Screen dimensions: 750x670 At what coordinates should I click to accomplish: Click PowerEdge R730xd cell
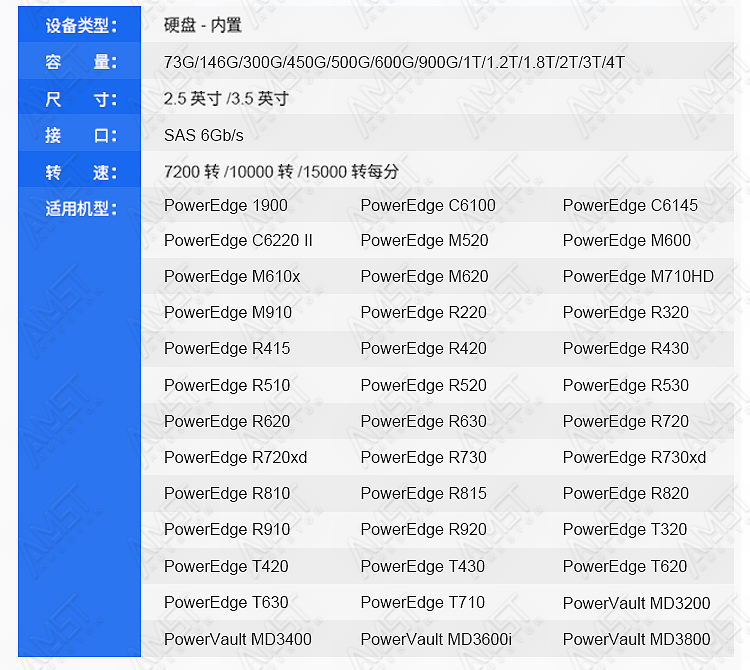(634, 458)
